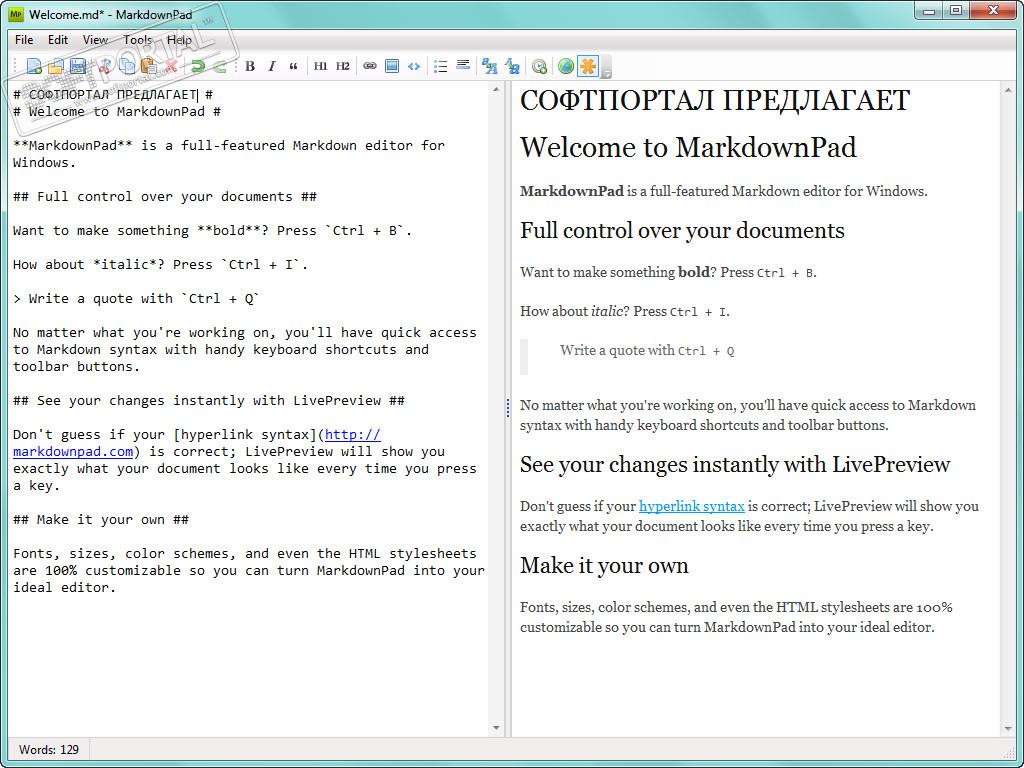The width and height of the screenshot is (1024, 768).
Task: Insert an image with the picture icon
Action: point(392,66)
